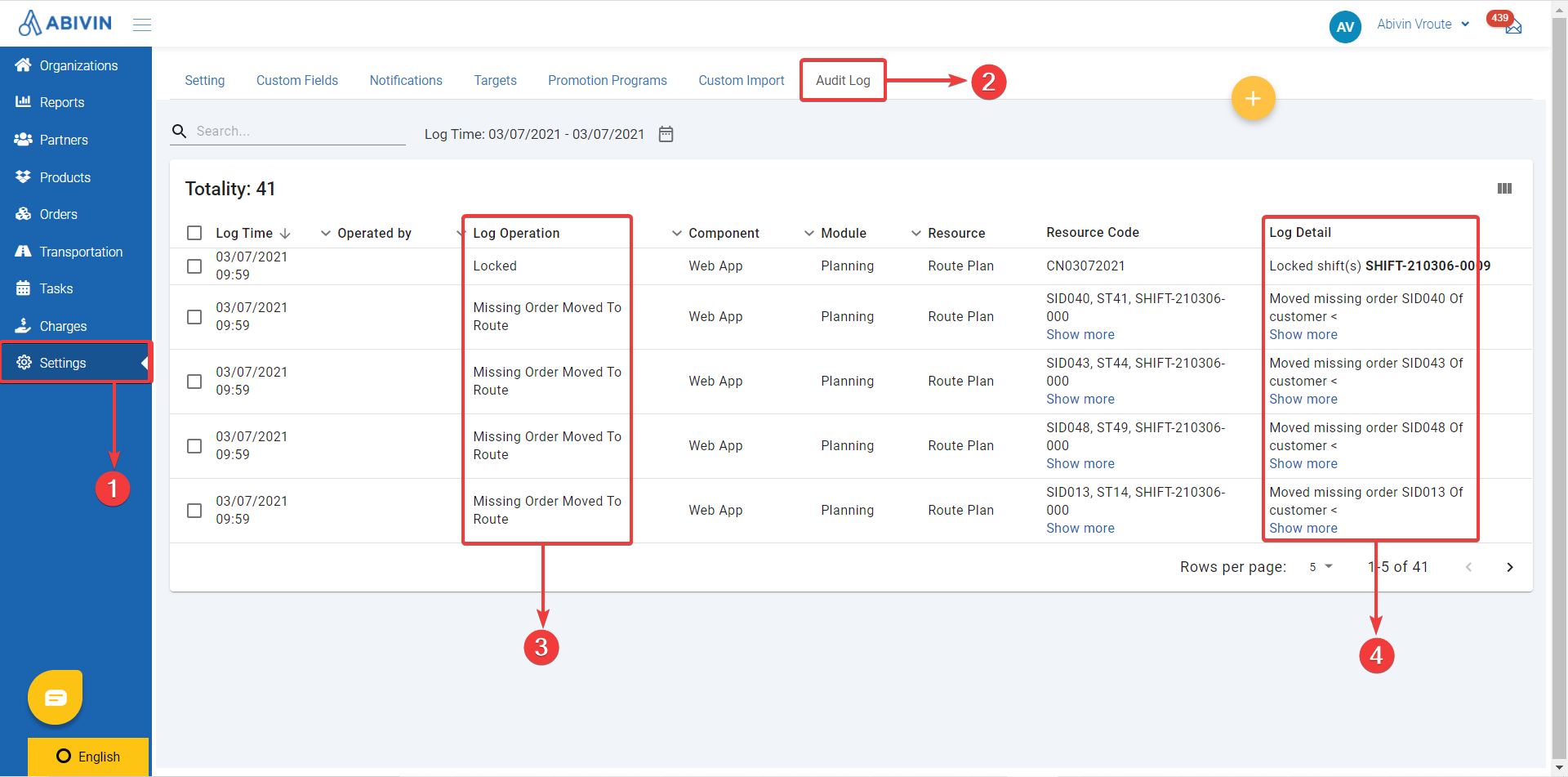
Task: Open Partners in the sidebar
Action: click(76, 140)
